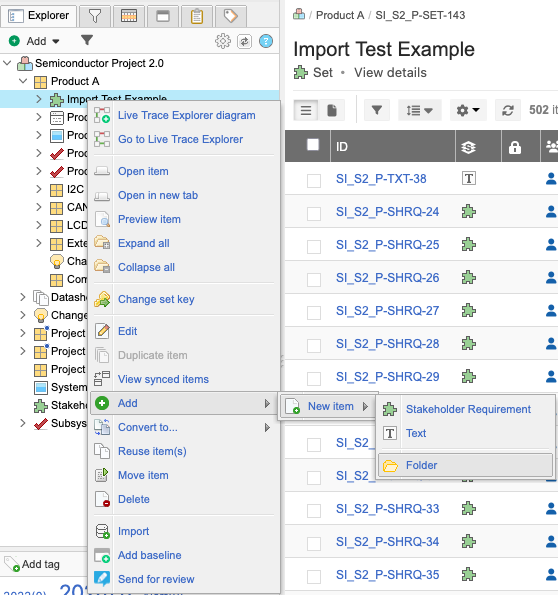Select Product A in project tree

75,81
